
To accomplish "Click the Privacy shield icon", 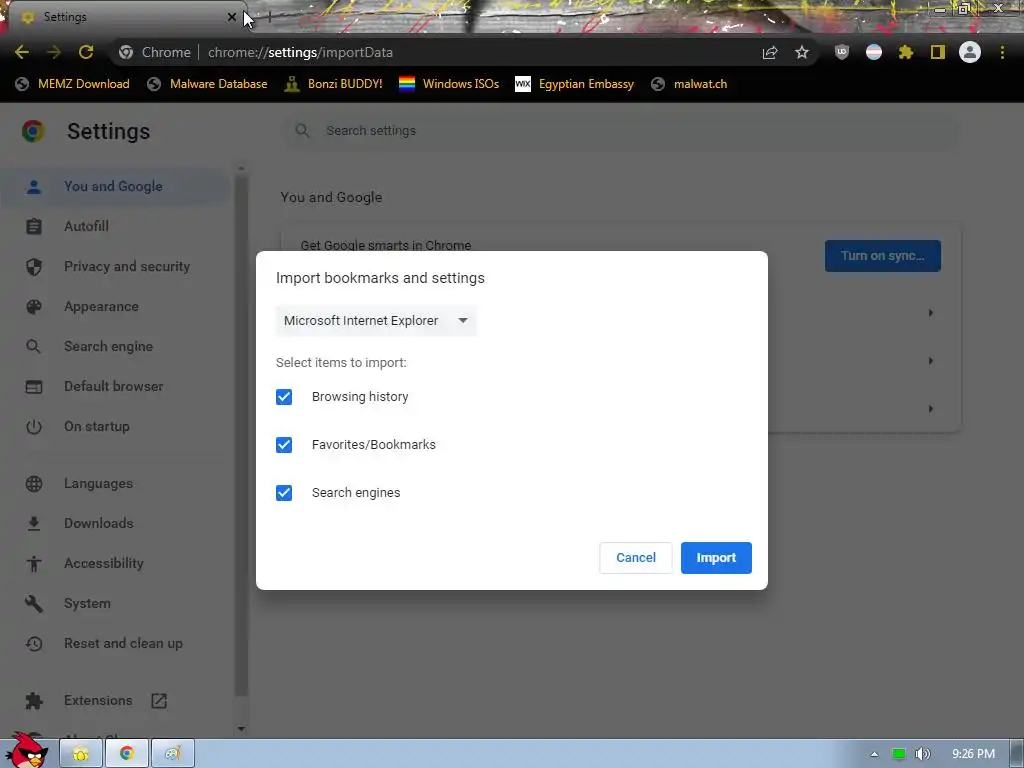I will point(34,266).
